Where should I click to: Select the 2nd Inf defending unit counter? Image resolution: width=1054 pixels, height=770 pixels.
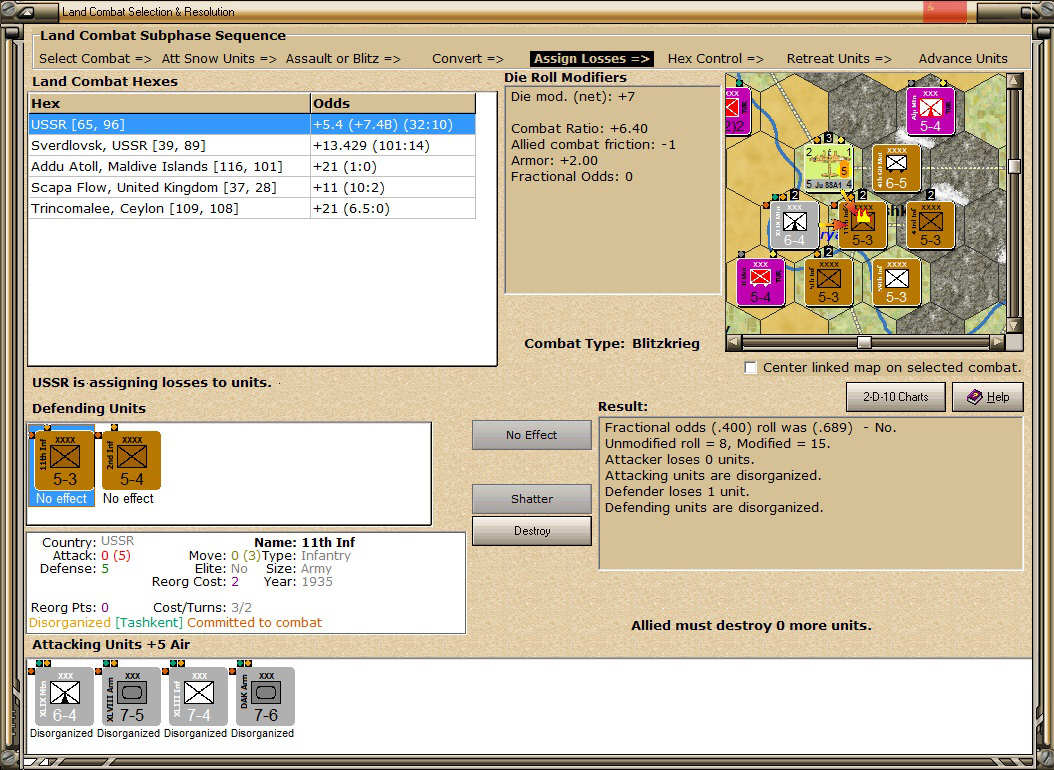coord(131,461)
